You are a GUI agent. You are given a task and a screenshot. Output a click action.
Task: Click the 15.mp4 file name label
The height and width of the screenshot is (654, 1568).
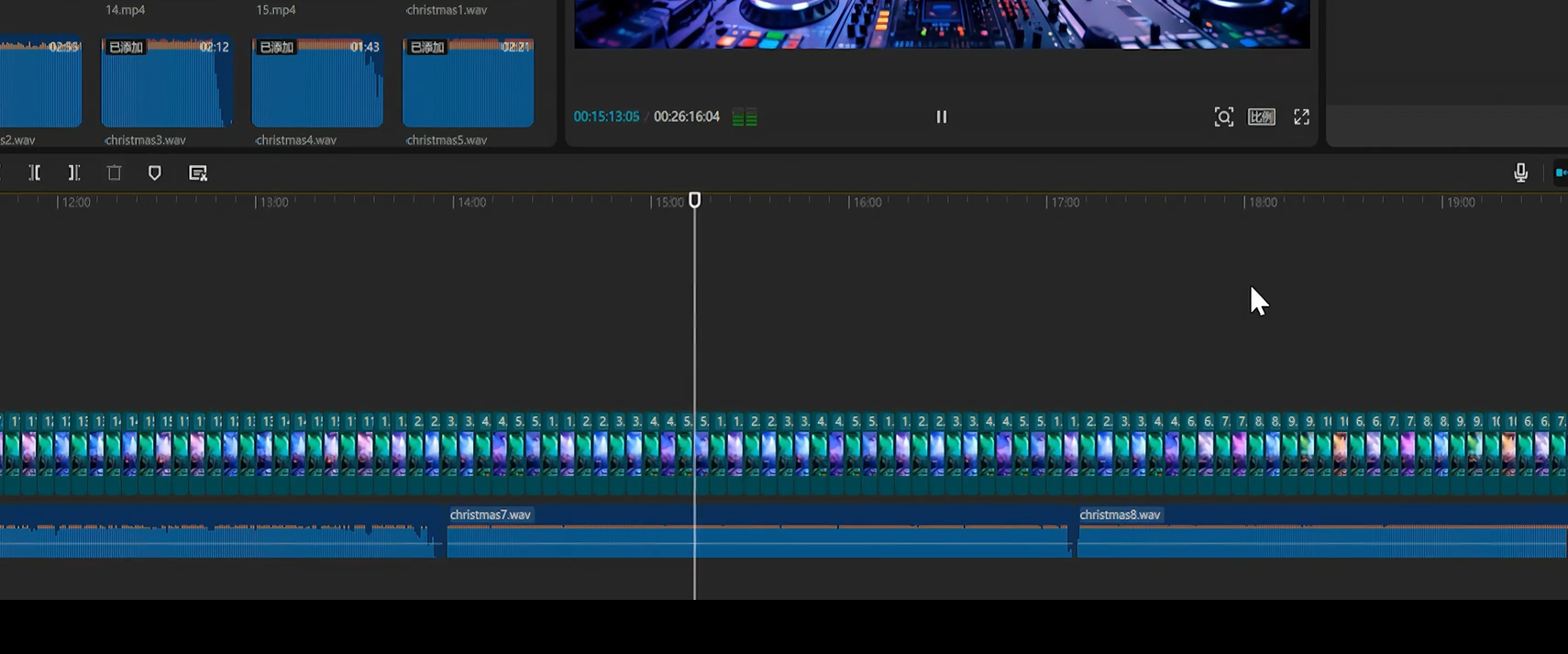tap(276, 10)
